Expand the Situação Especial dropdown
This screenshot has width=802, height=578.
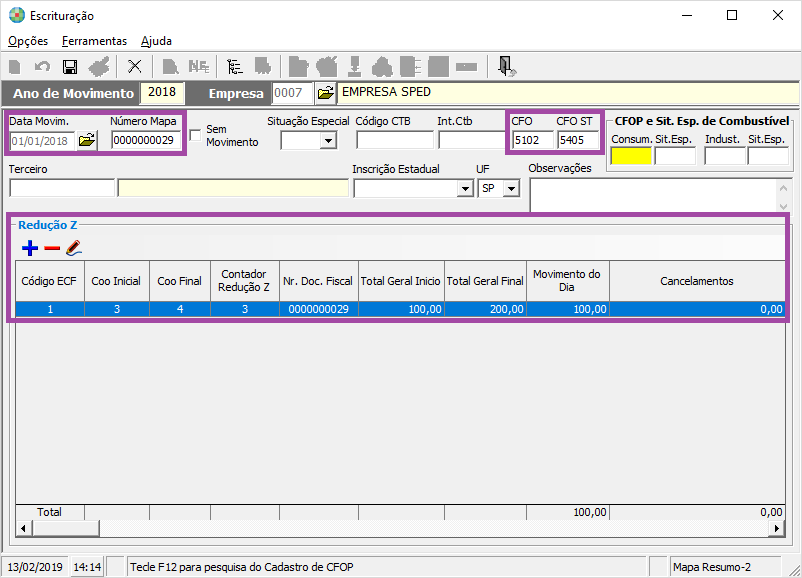tap(328, 141)
